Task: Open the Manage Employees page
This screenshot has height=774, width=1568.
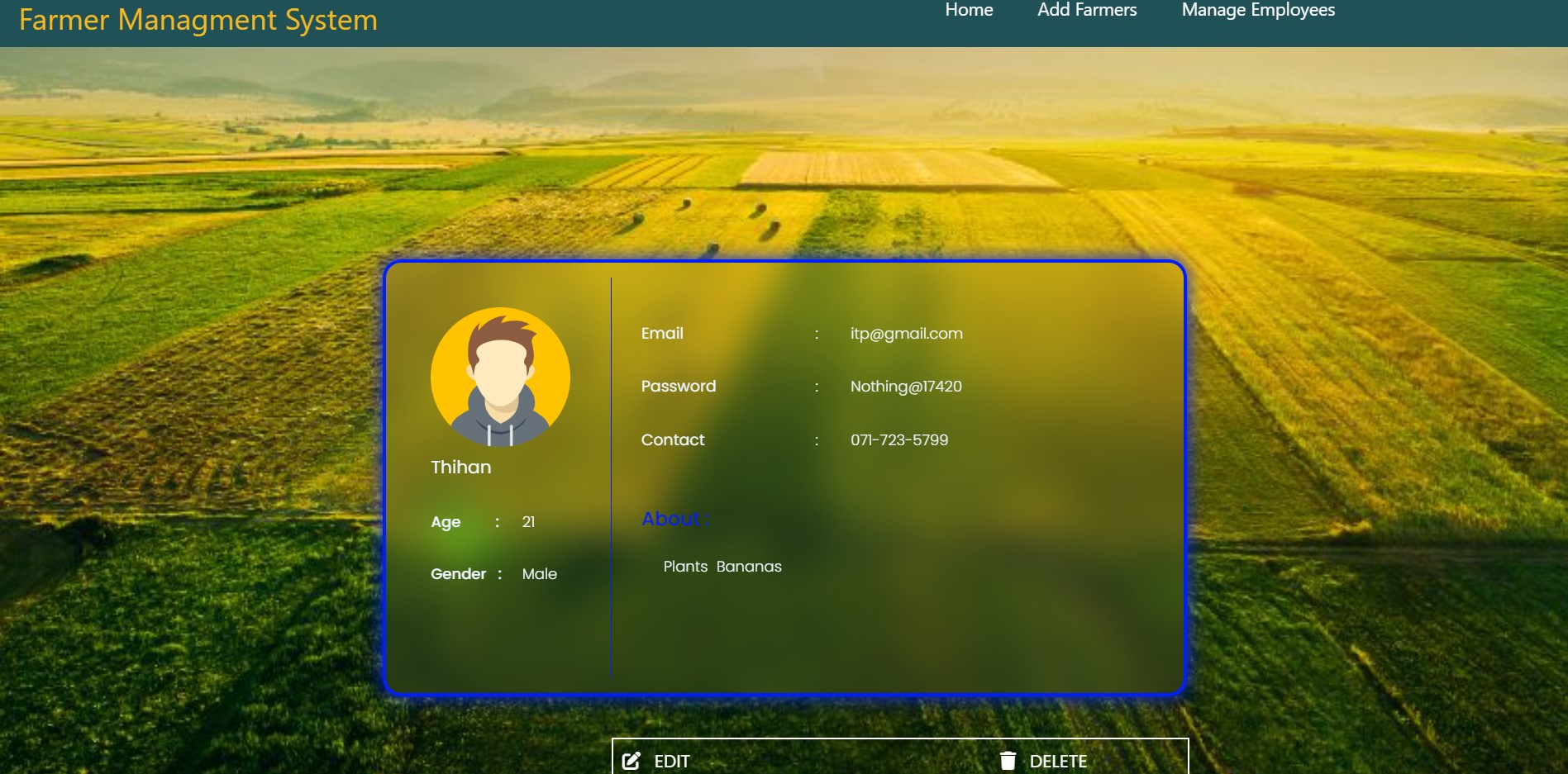Action: tap(1258, 11)
